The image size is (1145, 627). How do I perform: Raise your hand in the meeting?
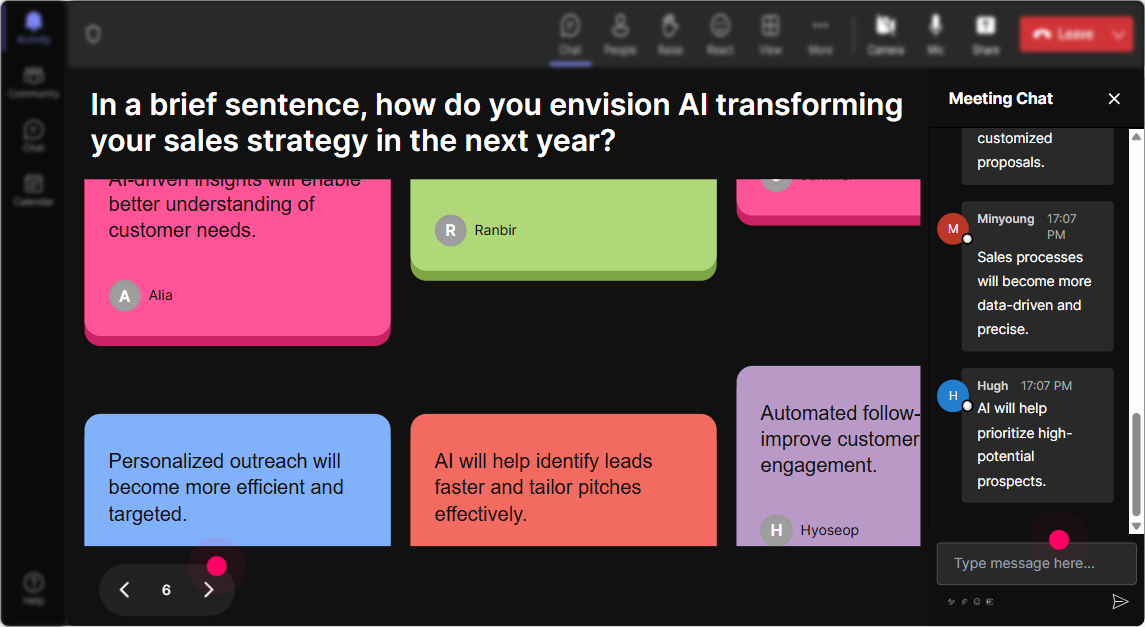[x=670, y=34]
